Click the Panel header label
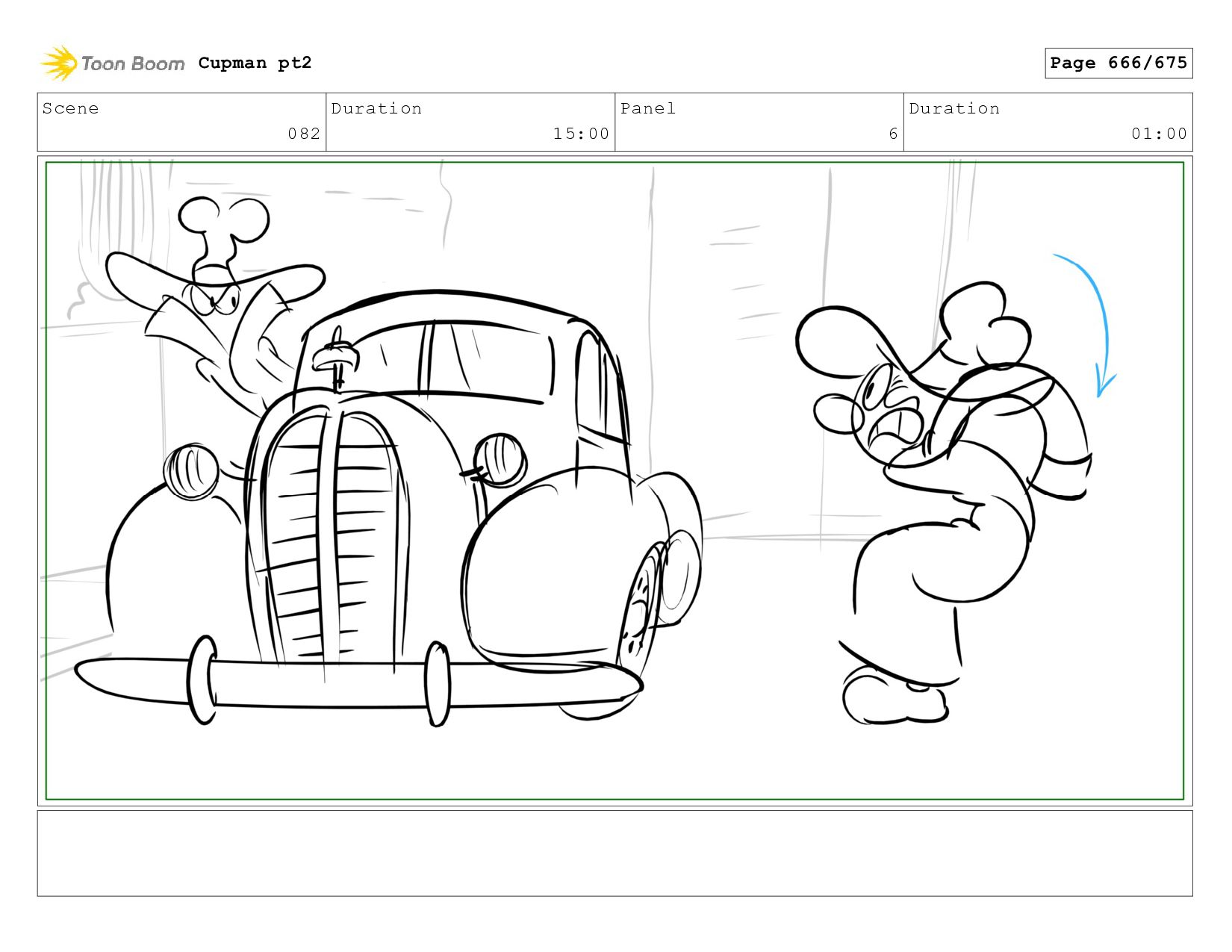This screenshot has width=1232, height=952. click(648, 109)
